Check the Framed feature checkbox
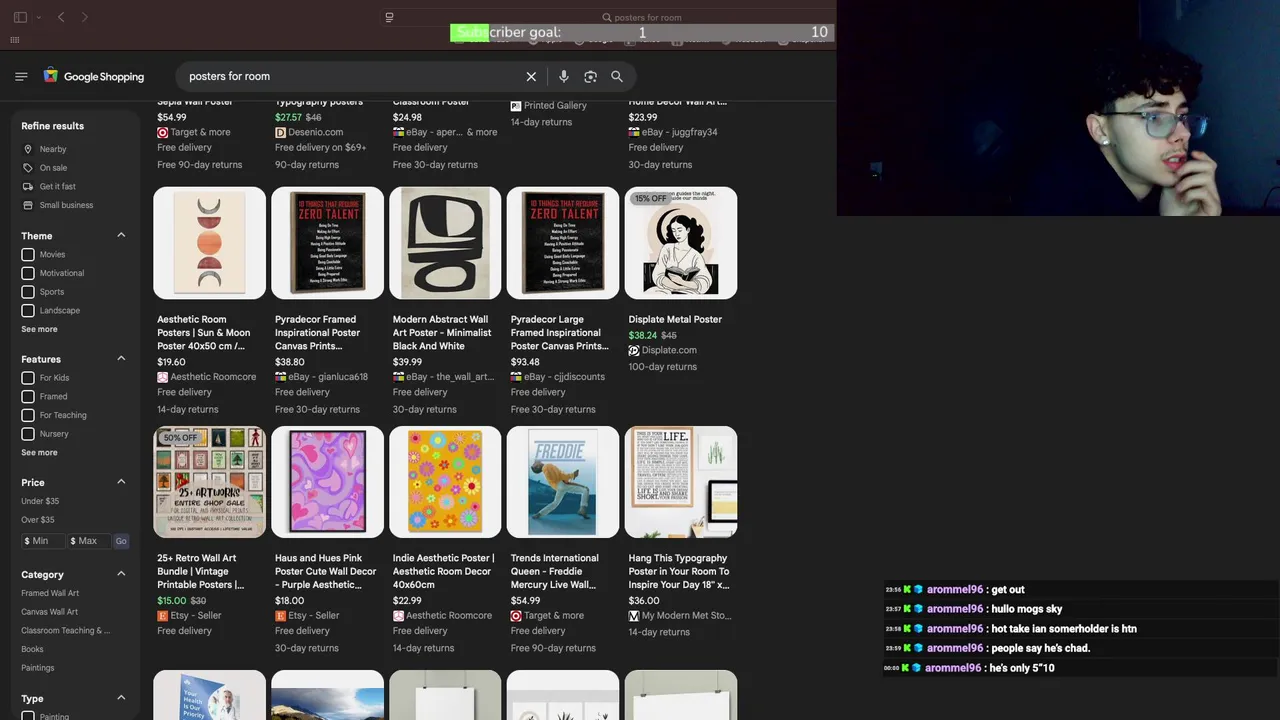This screenshot has width=1280, height=720. tap(28, 396)
